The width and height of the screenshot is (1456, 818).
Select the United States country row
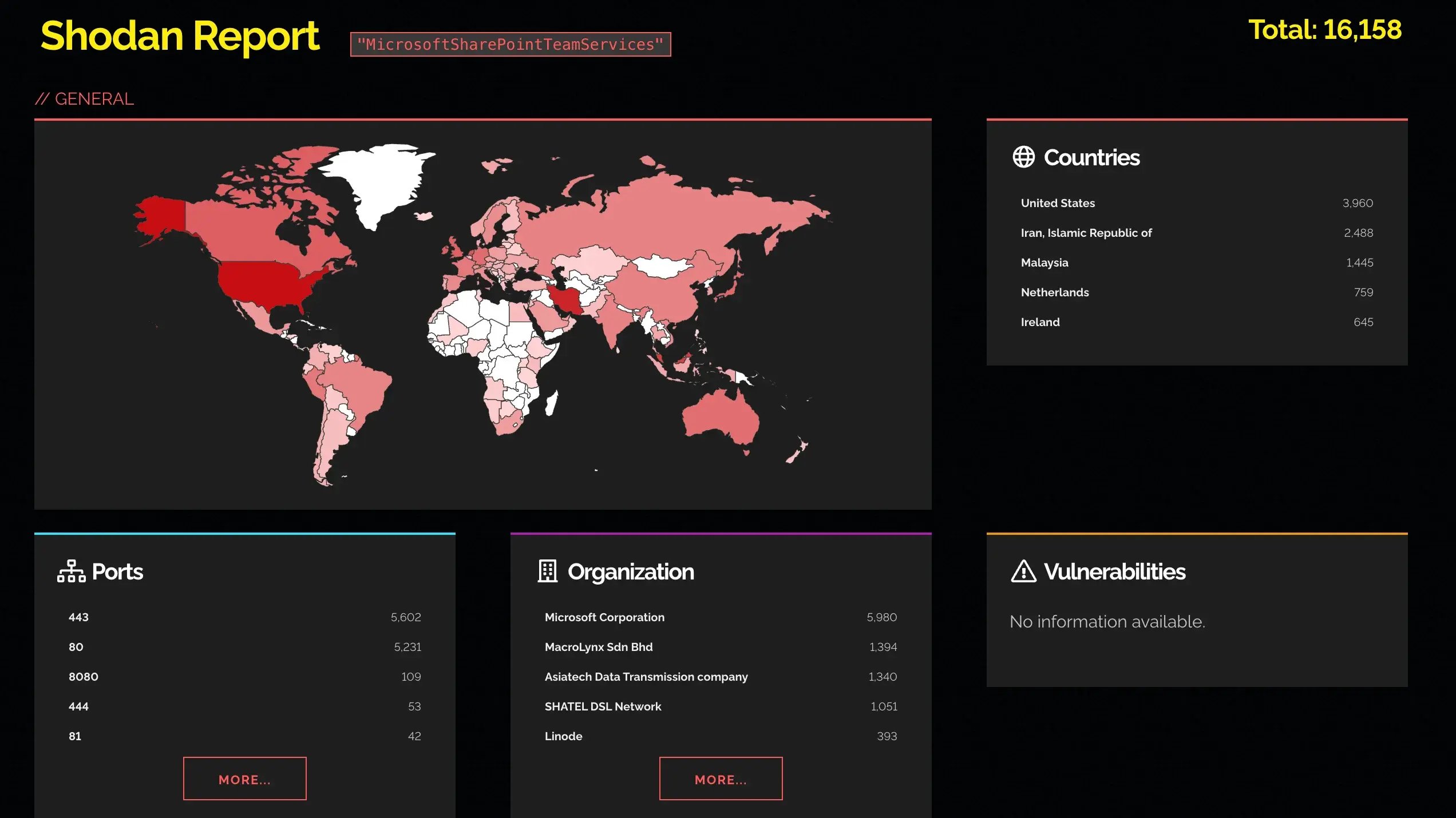pos(1197,203)
